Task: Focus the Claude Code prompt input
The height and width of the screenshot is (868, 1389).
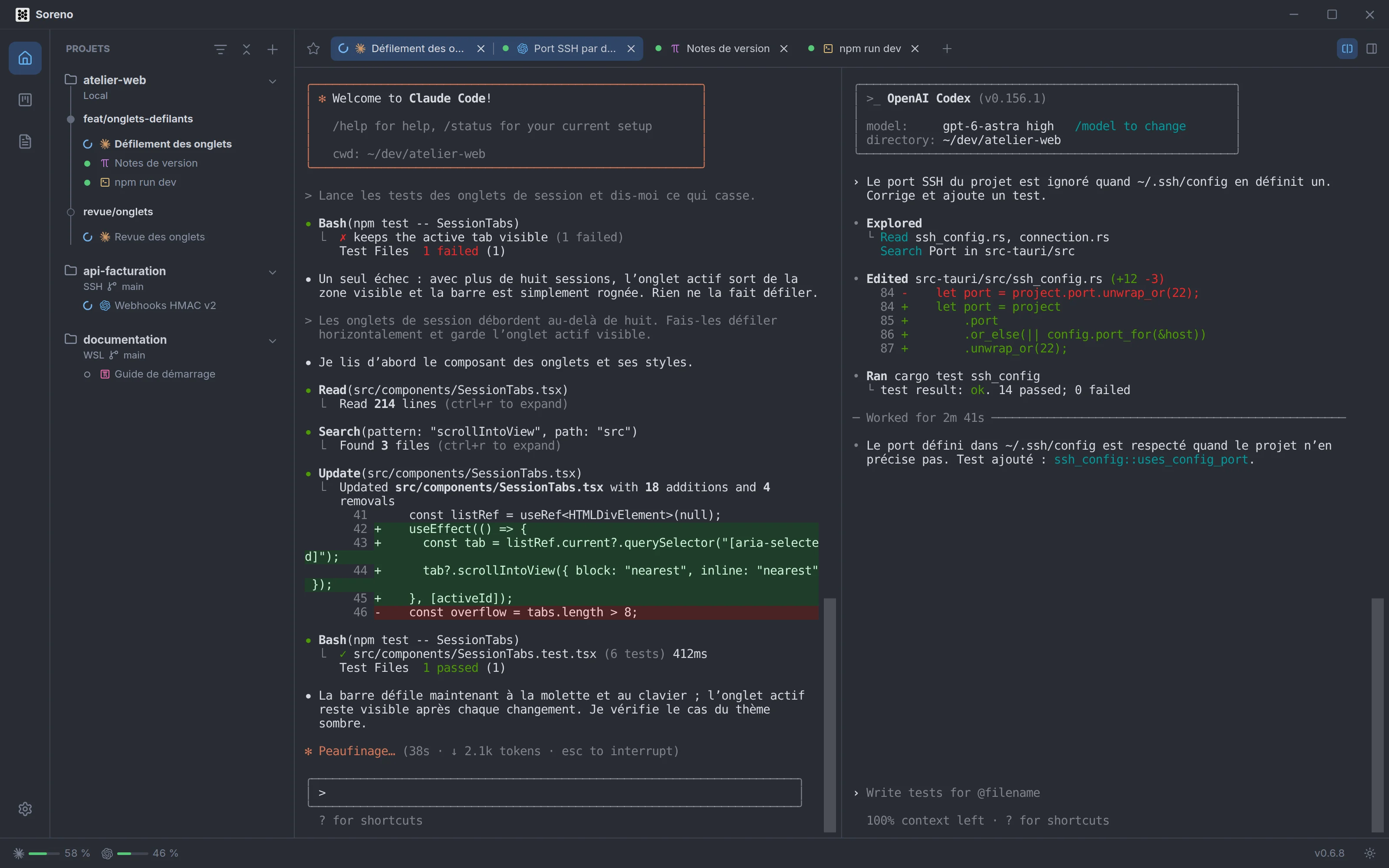Action: (x=554, y=793)
